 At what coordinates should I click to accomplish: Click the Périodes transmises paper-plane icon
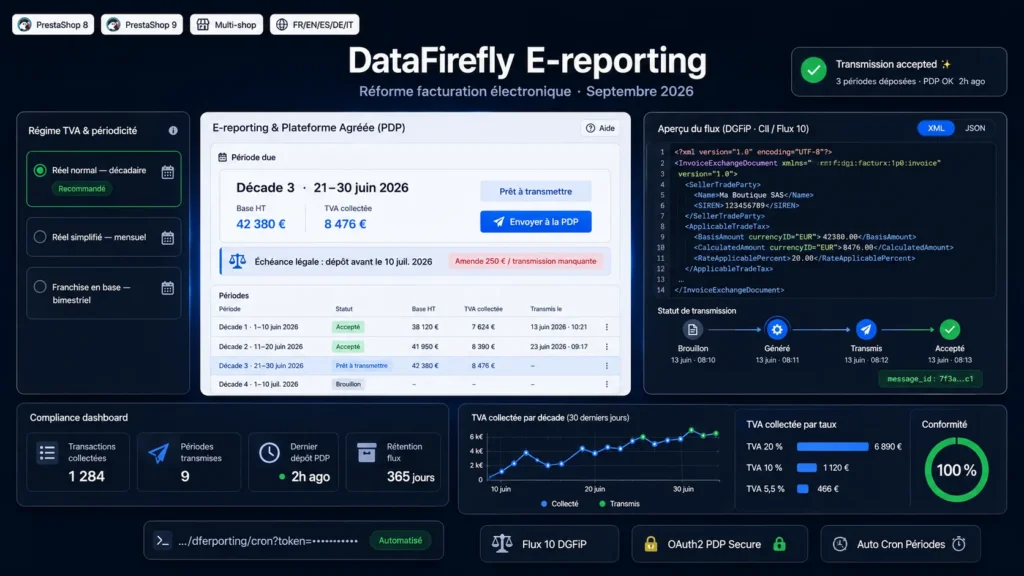click(x=158, y=453)
